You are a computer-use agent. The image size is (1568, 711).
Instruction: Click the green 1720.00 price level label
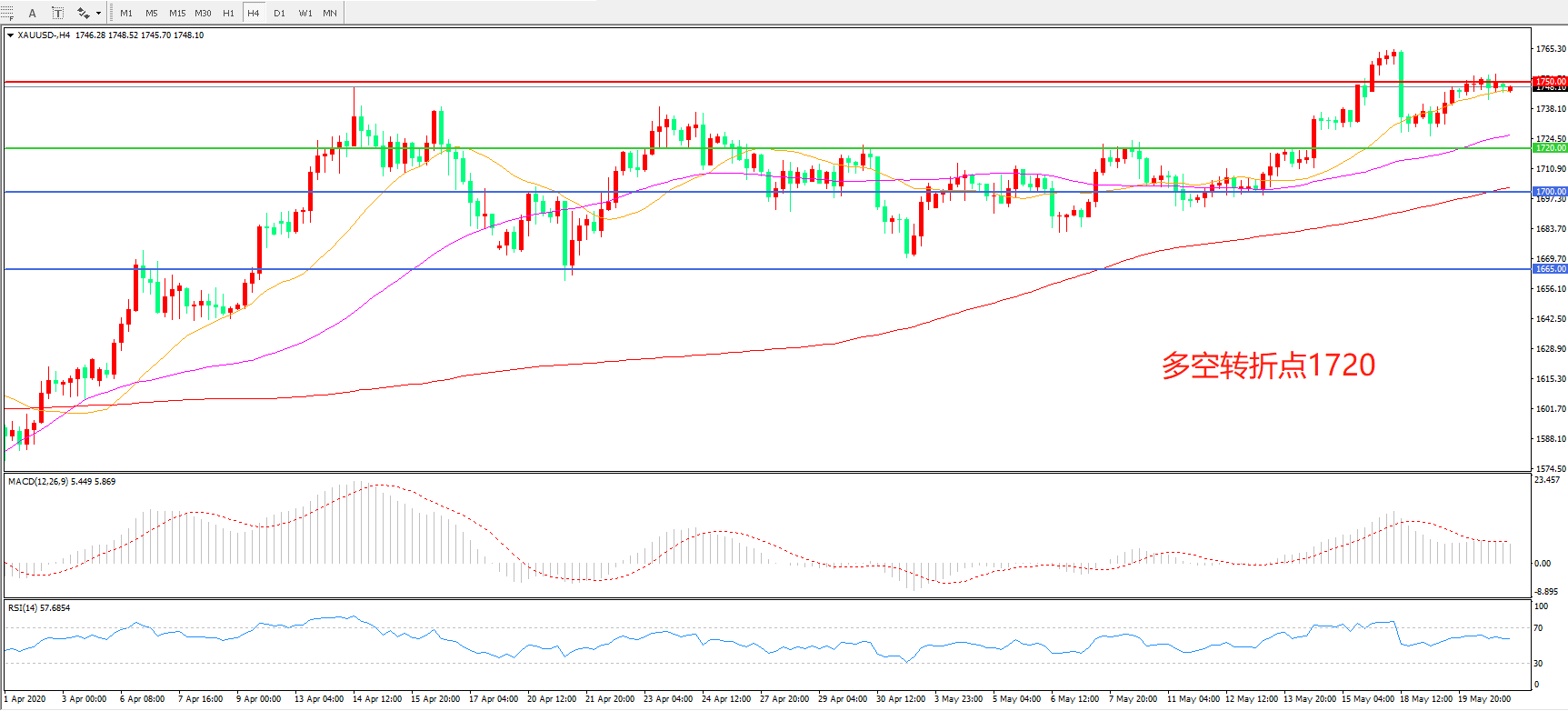(1550, 147)
